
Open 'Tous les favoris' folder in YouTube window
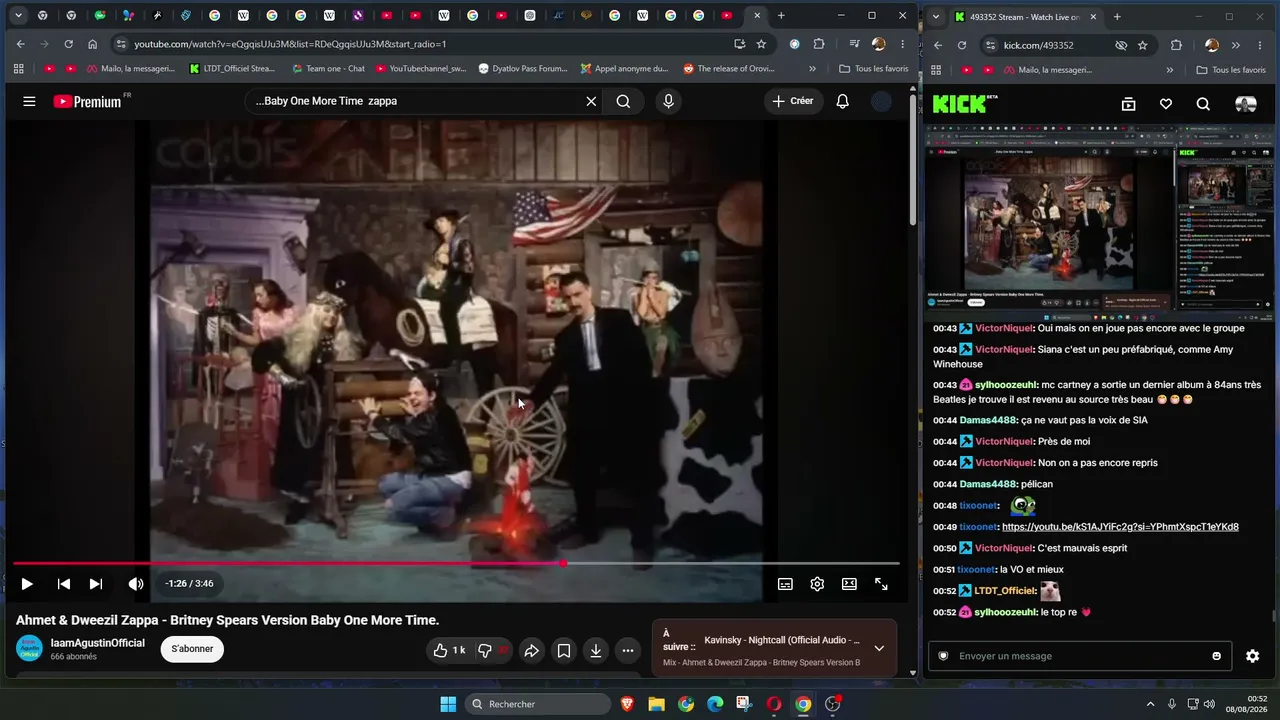point(874,69)
